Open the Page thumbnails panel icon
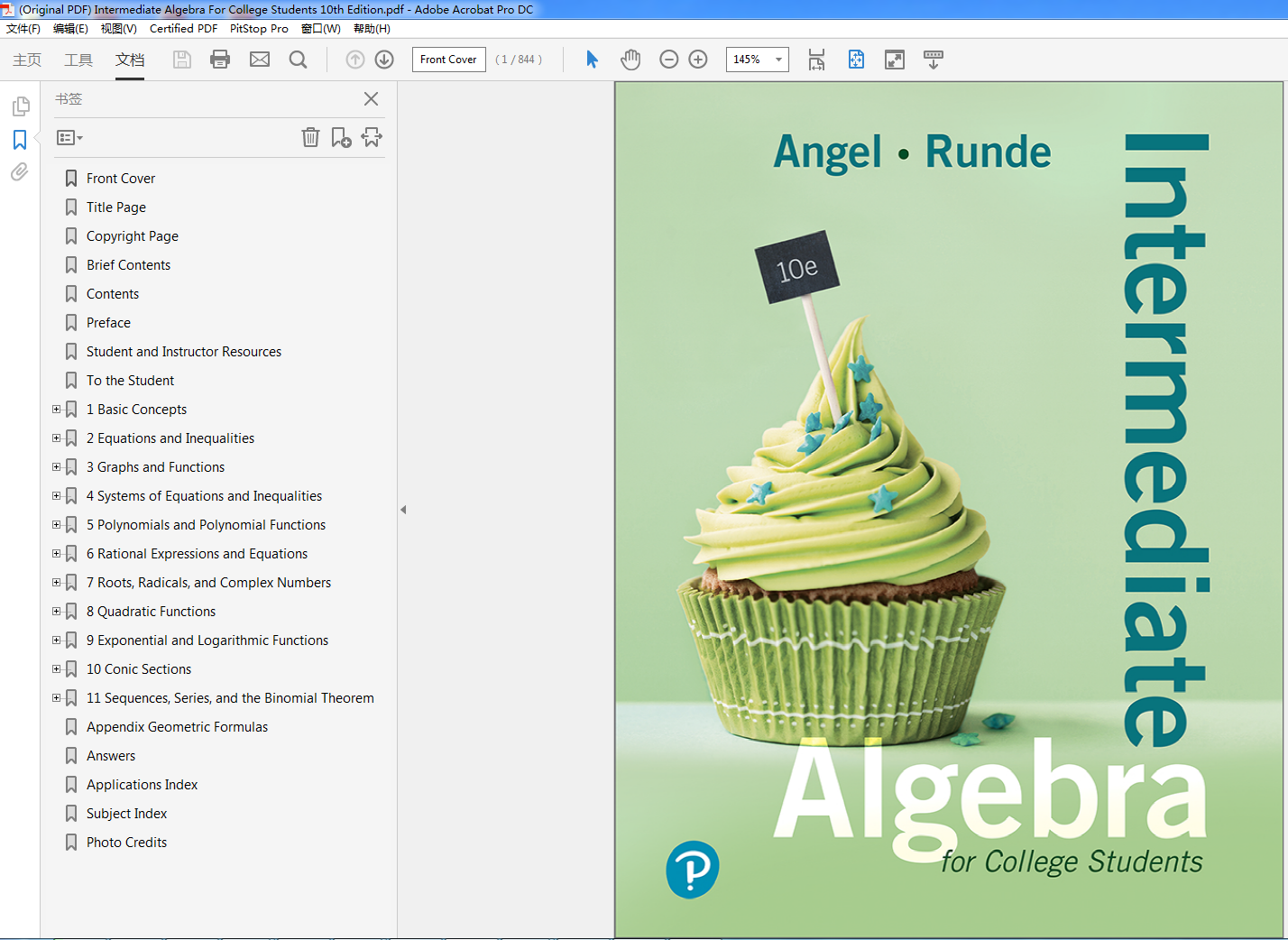 pyautogui.click(x=20, y=107)
